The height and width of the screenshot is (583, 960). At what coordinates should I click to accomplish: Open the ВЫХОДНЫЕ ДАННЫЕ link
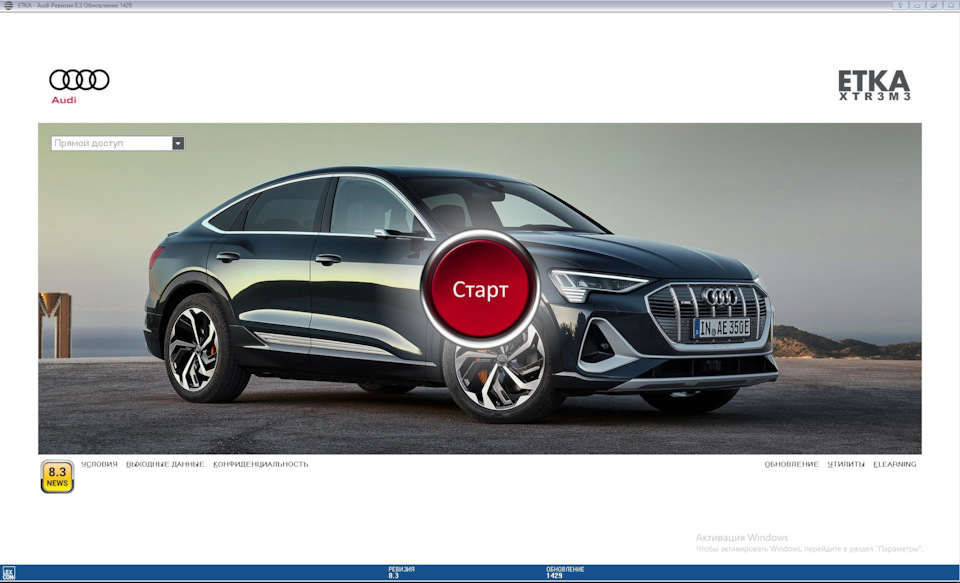(x=165, y=464)
